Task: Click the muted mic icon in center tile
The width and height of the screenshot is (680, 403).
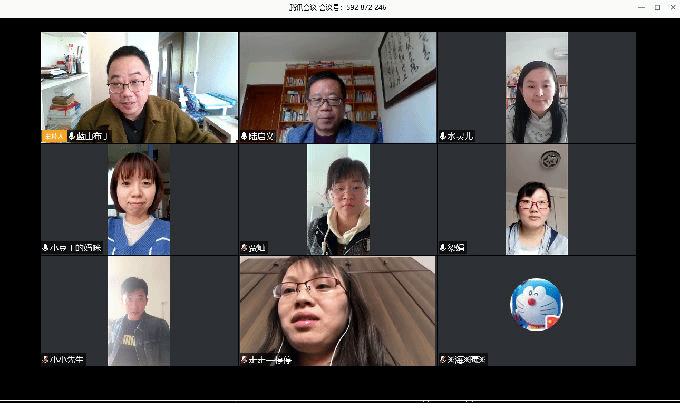Action: coord(244,247)
